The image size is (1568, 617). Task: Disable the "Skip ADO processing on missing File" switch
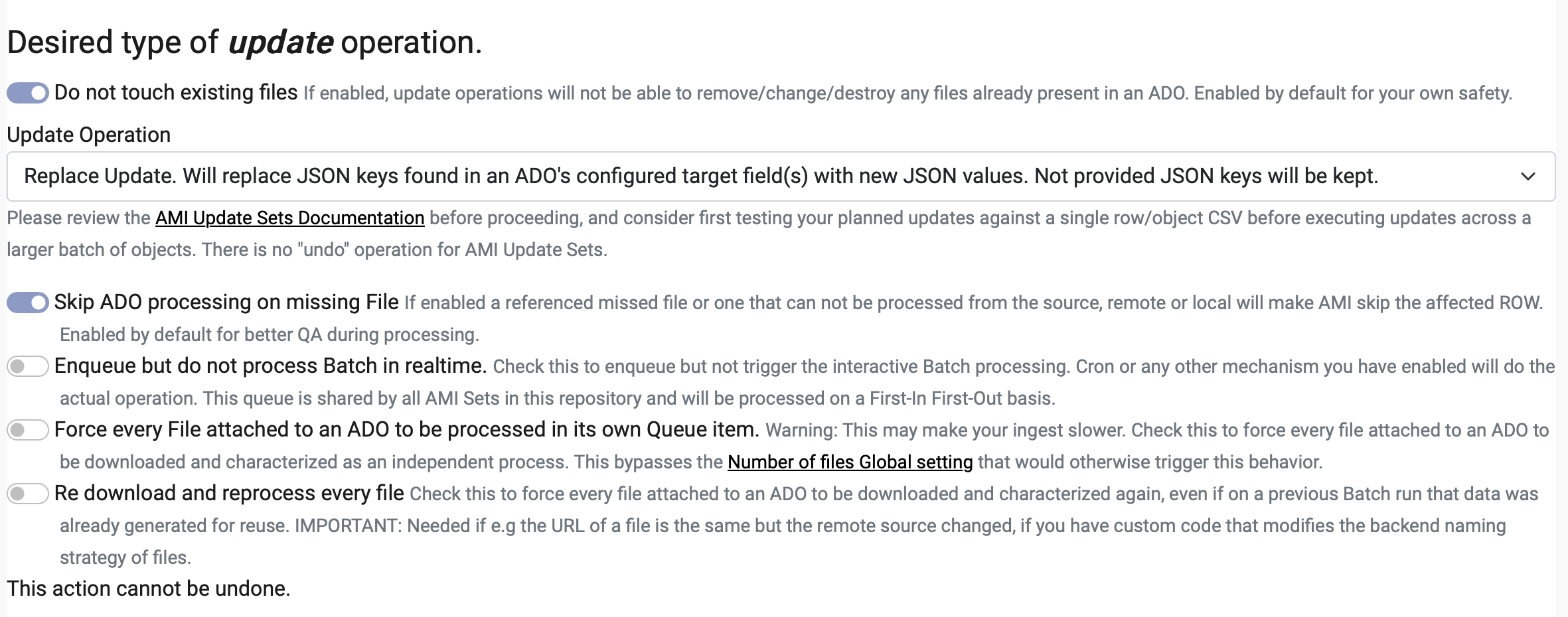pos(28,303)
